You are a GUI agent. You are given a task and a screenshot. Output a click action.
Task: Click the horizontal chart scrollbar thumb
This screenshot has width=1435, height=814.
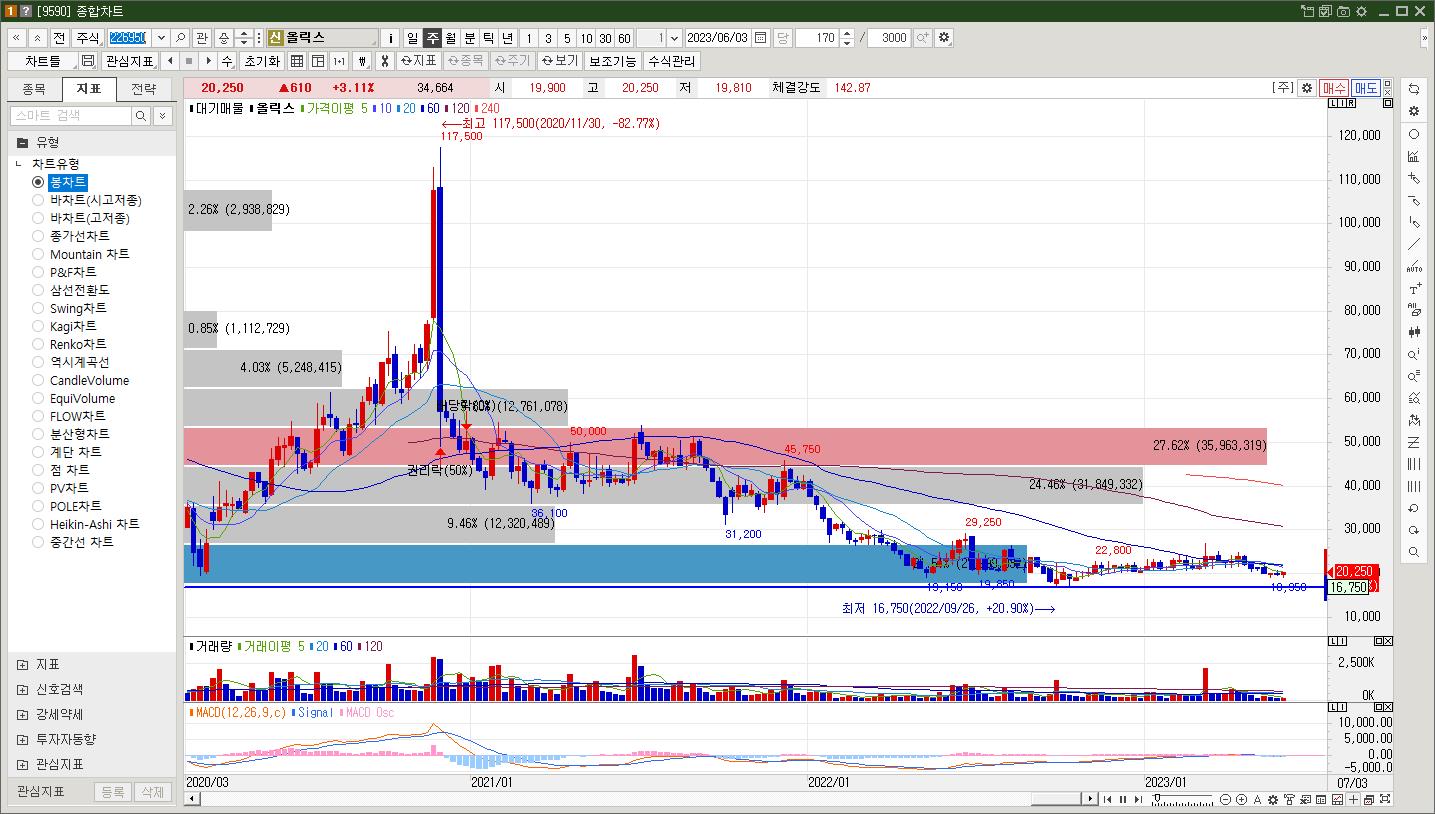pyautogui.click(x=1058, y=799)
